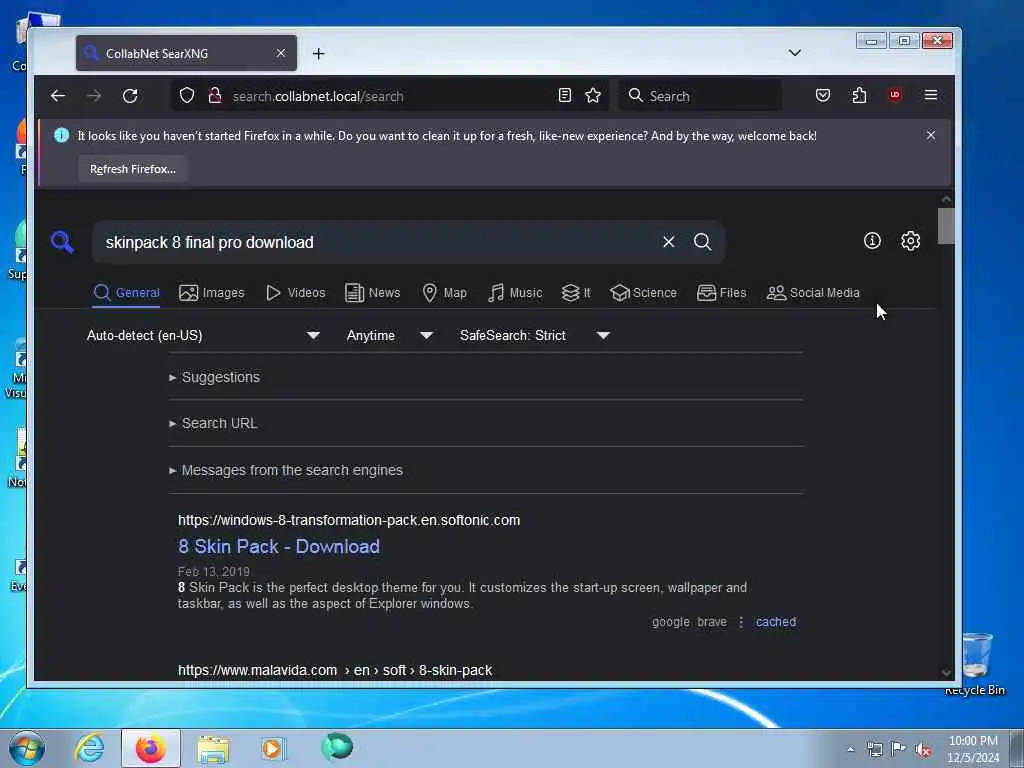Click the muted volume tray icon
Image resolution: width=1024 pixels, height=768 pixels.
pos(923,750)
